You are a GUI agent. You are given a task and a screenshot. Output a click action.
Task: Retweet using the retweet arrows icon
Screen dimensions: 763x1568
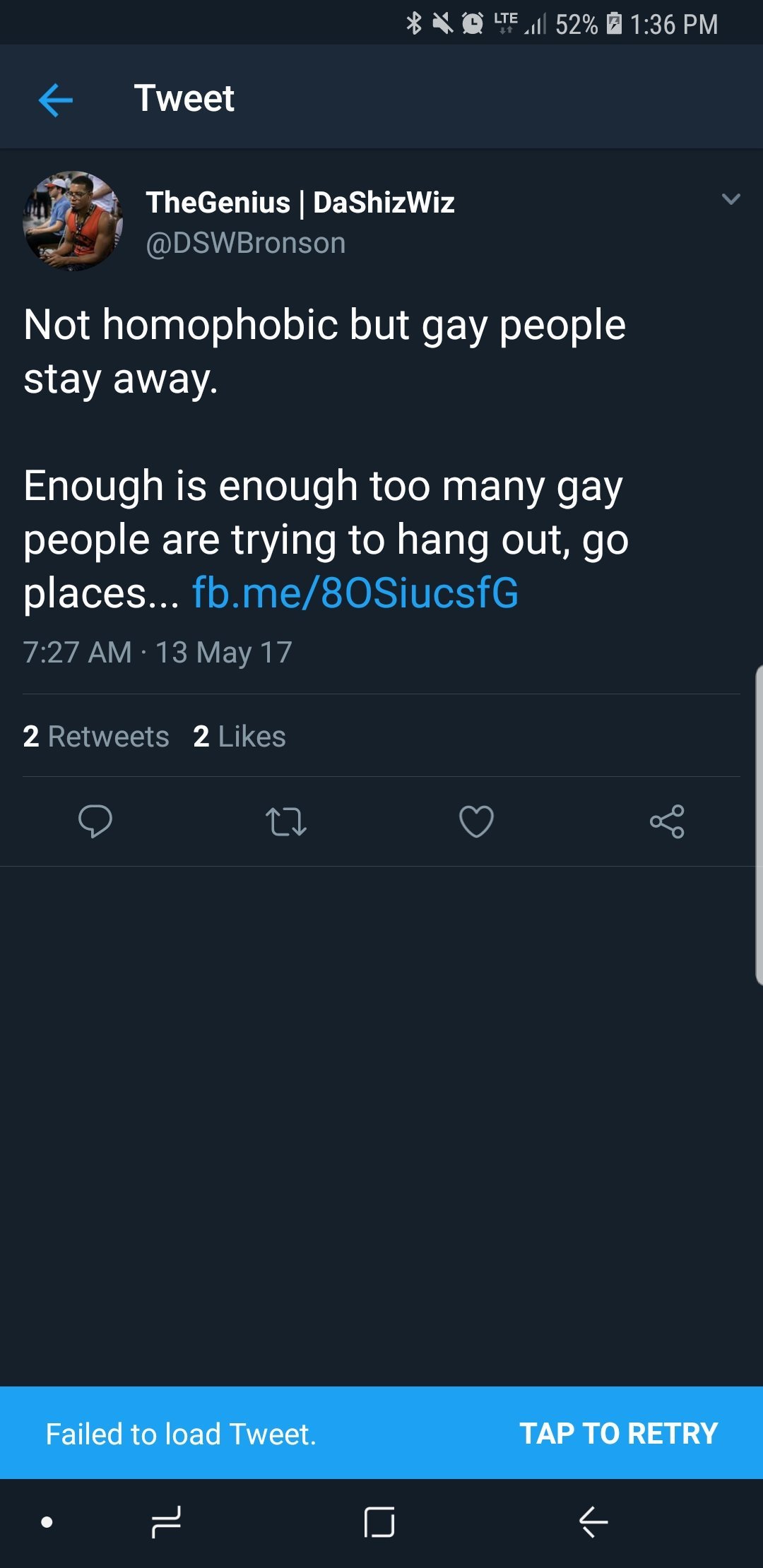(x=286, y=821)
